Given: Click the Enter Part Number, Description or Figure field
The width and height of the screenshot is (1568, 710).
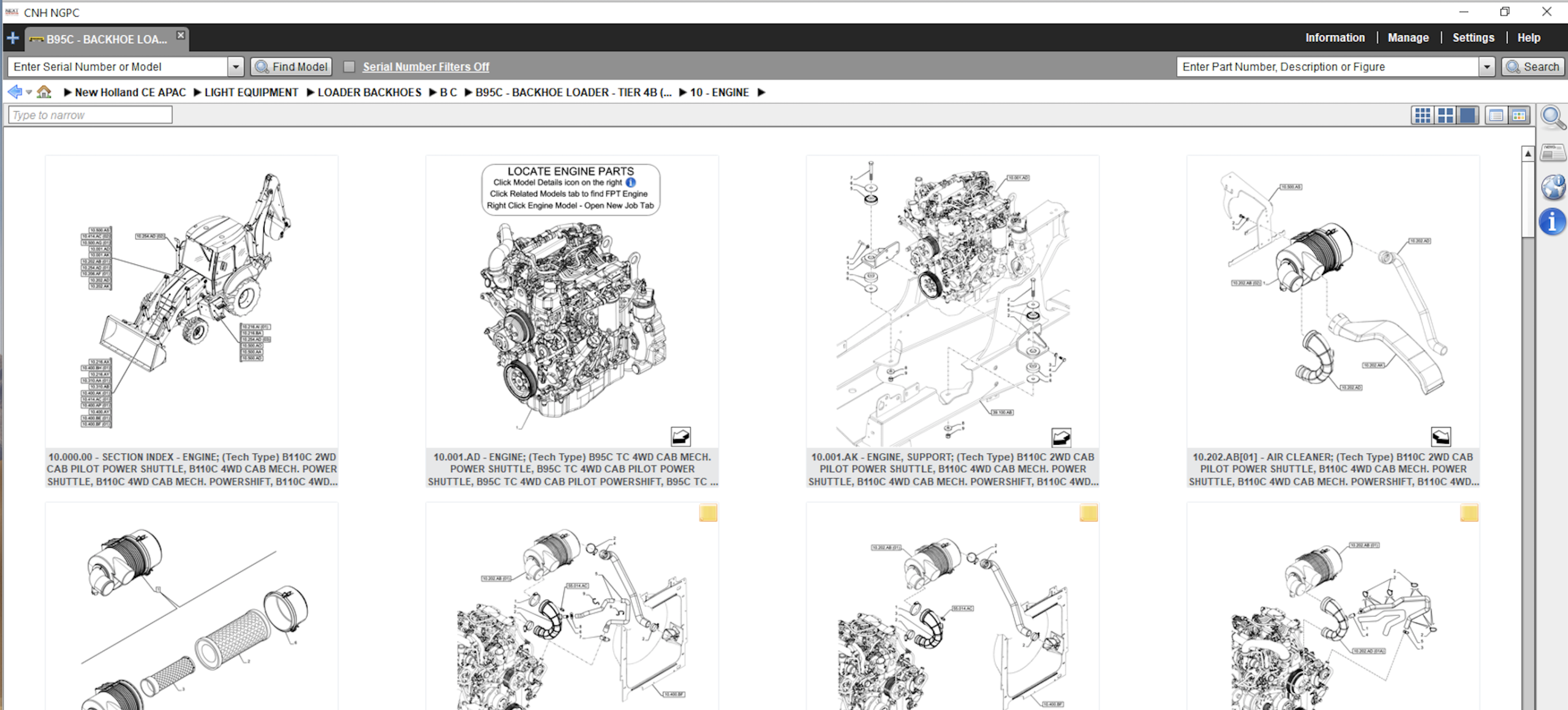Looking at the screenshot, I should click(1327, 67).
